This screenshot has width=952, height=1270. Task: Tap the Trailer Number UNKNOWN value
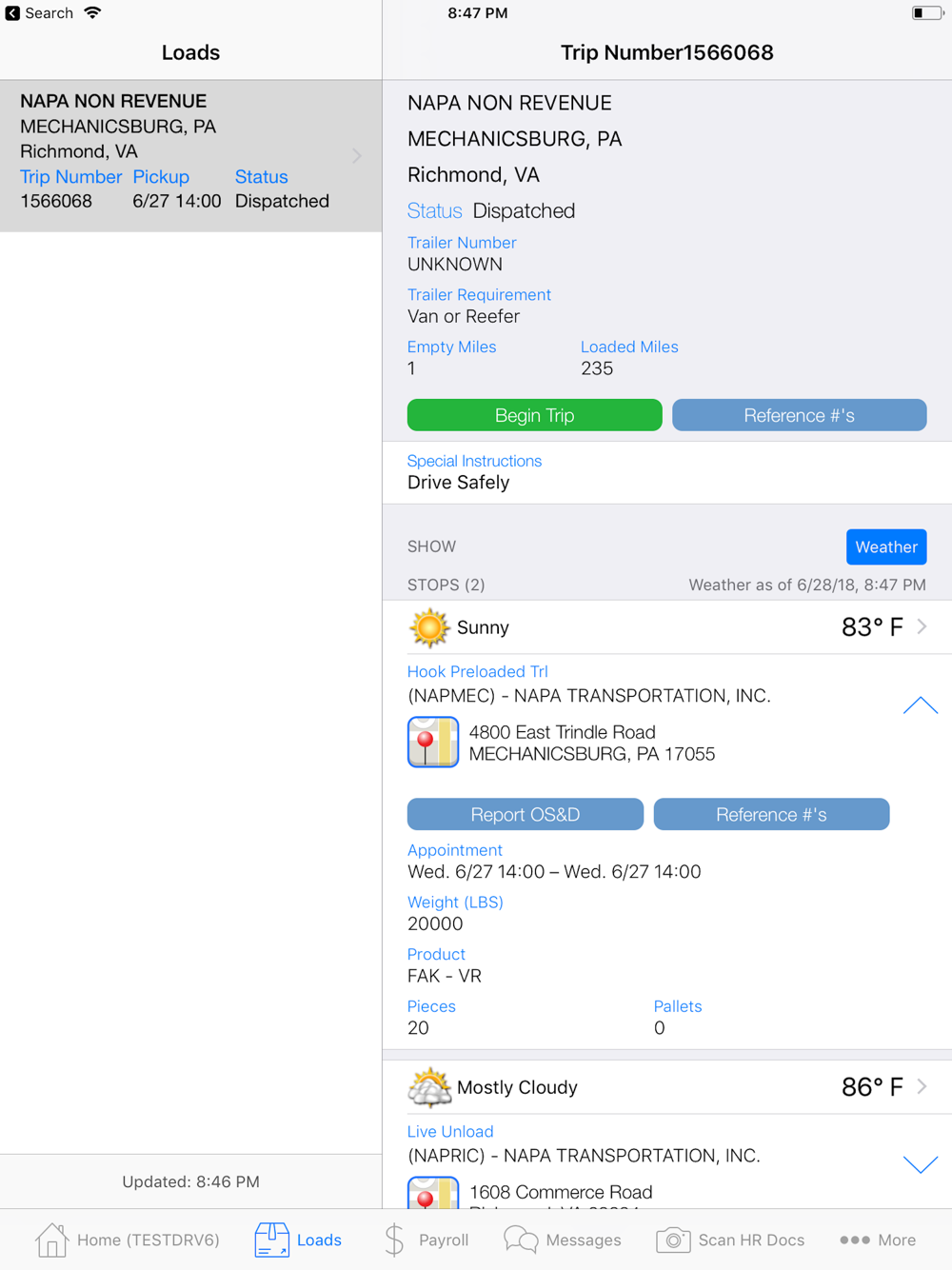455,265
